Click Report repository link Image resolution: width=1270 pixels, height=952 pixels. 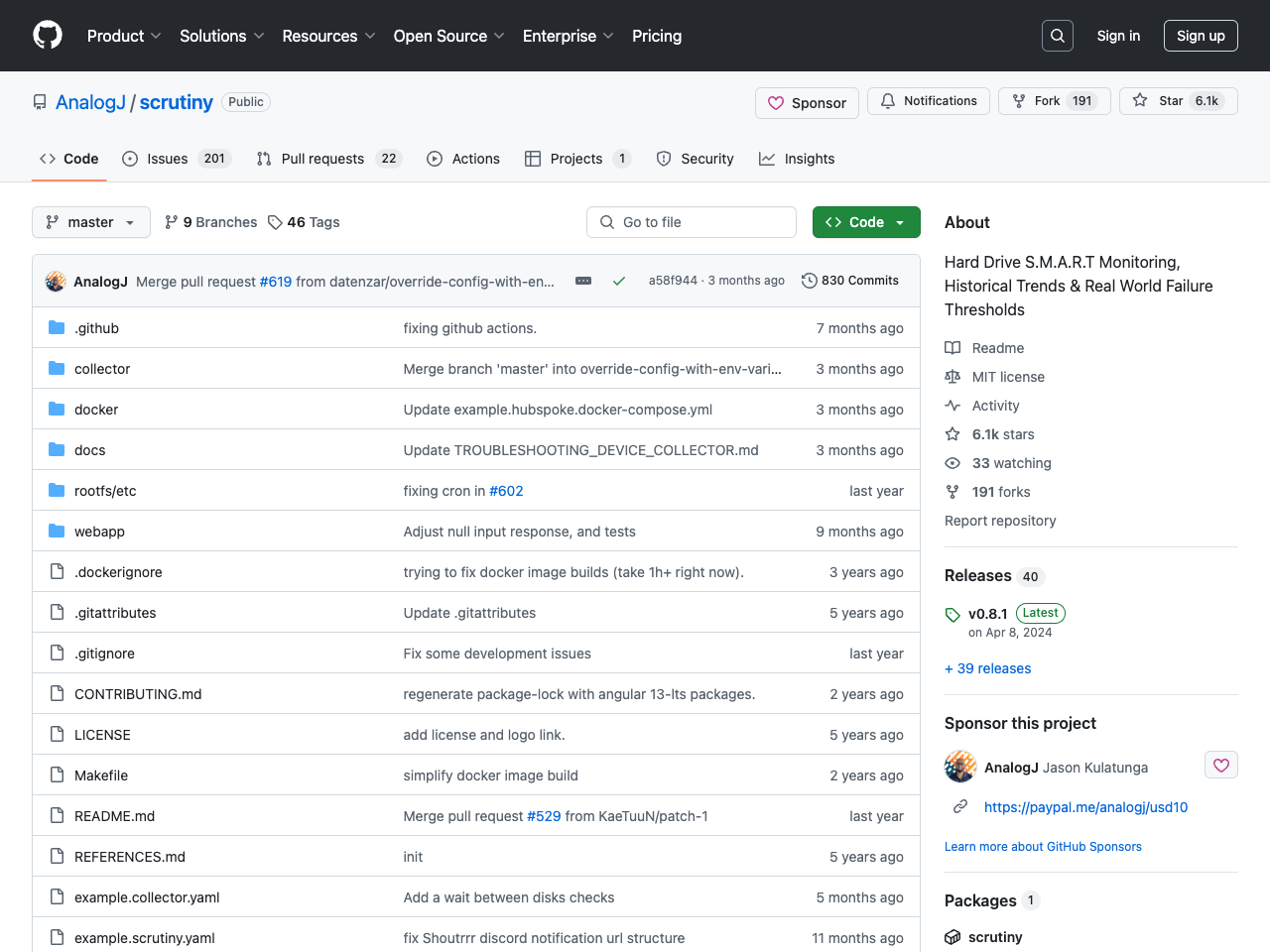1000,521
